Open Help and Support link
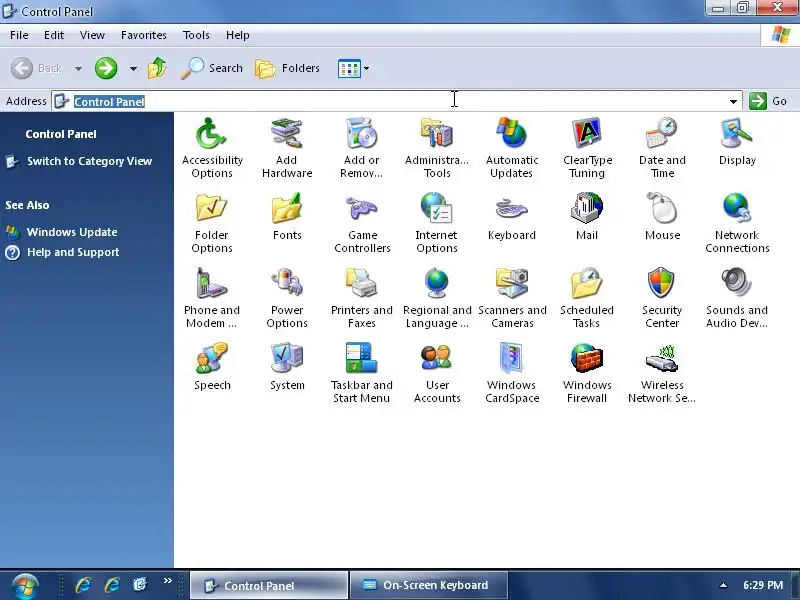The height and width of the screenshot is (600, 800). click(x=73, y=252)
